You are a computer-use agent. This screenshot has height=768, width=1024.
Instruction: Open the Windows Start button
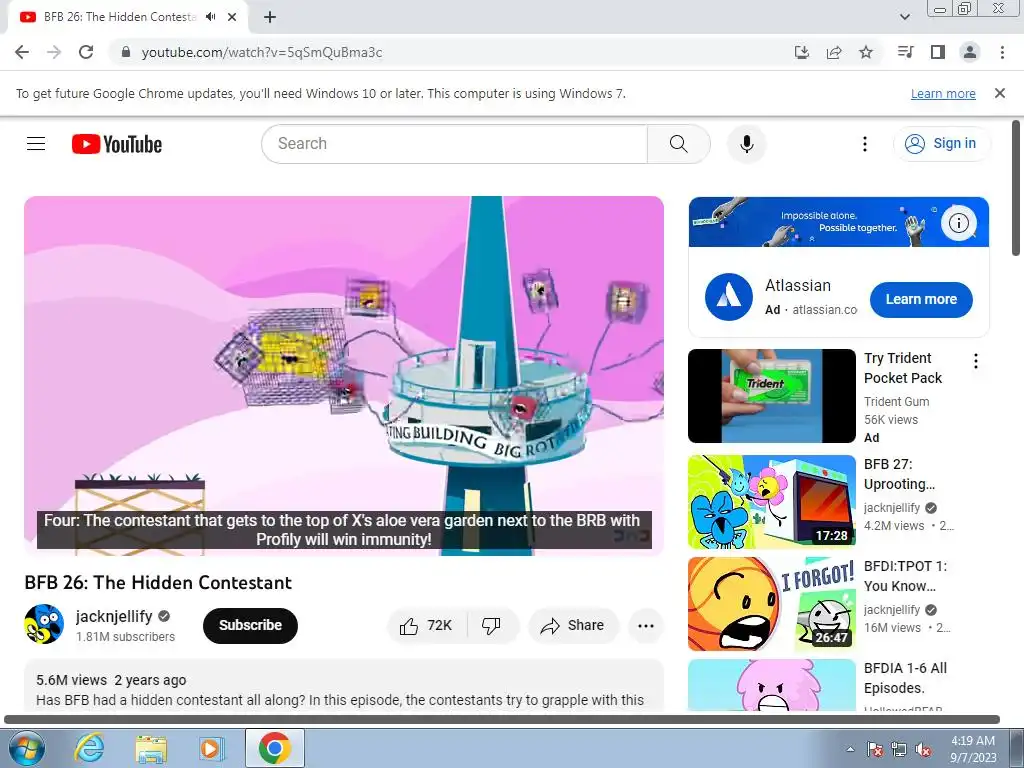[25, 748]
